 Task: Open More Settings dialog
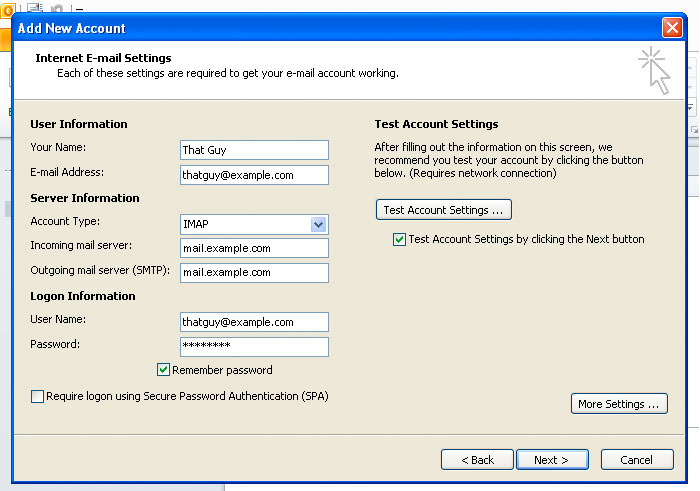pyautogui.click(x=618, y=404)
